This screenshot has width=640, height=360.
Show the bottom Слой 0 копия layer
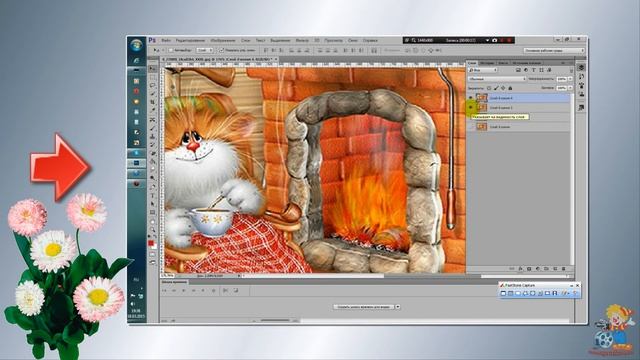pos(471,127)
